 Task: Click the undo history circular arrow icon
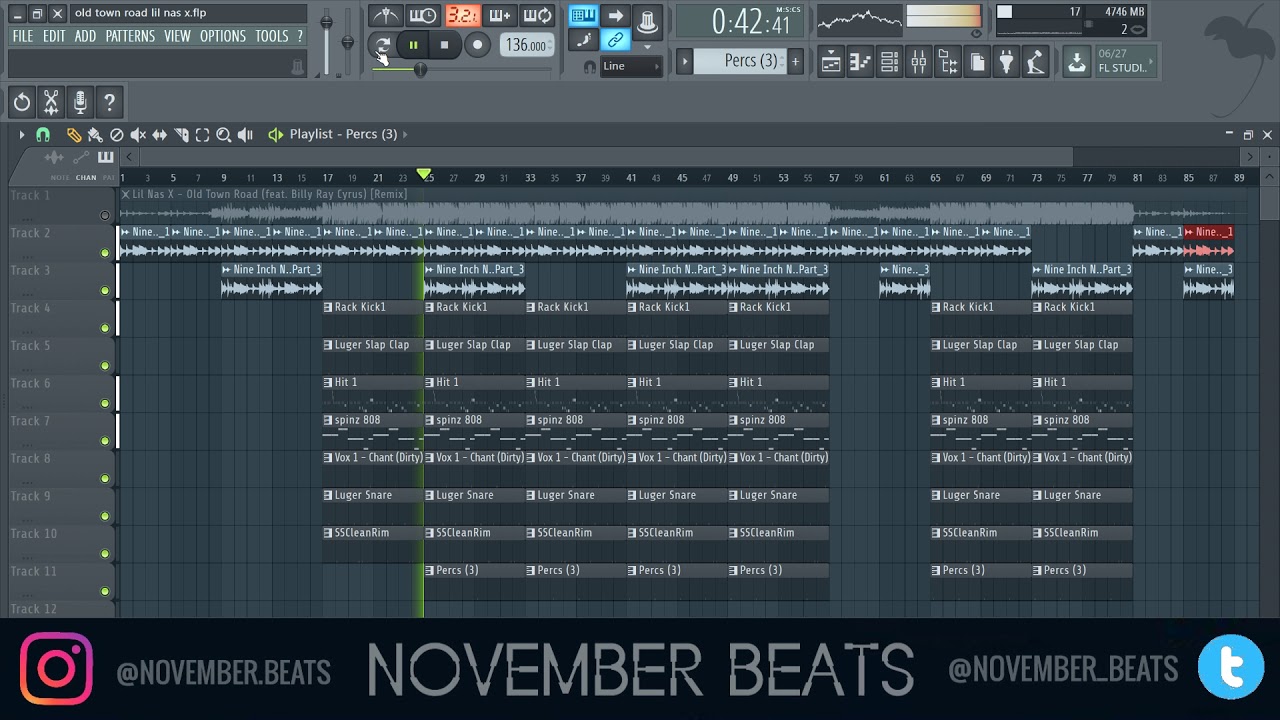22,101
